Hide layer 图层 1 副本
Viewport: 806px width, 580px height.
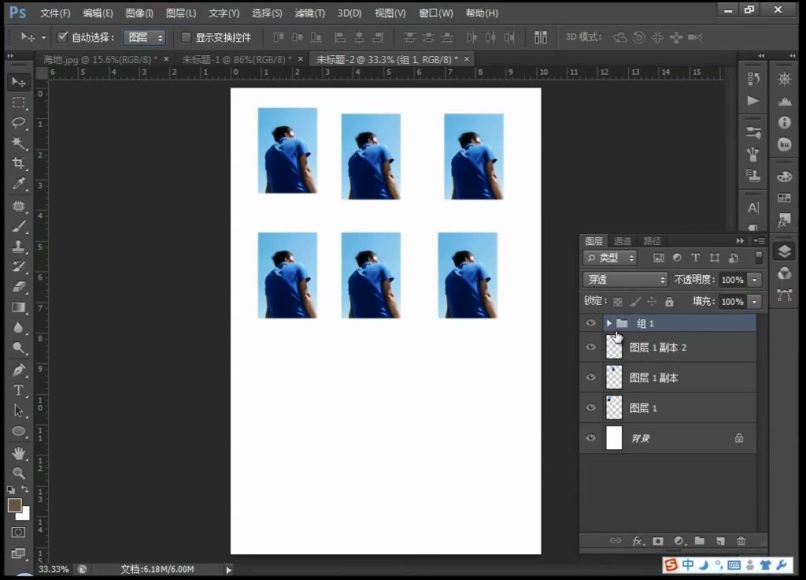pos(591,377)
